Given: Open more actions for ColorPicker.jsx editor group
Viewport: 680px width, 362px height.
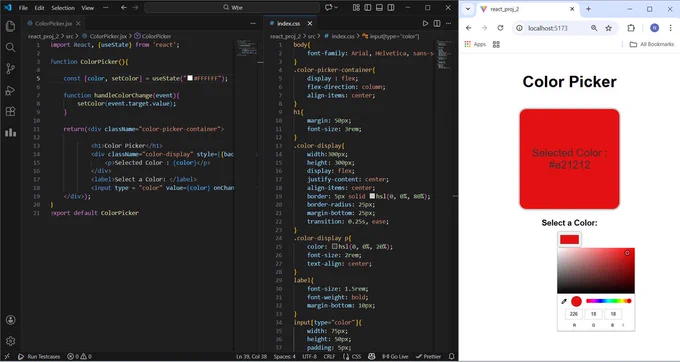Looking at the screenshot, I should [x=253, y=23].
